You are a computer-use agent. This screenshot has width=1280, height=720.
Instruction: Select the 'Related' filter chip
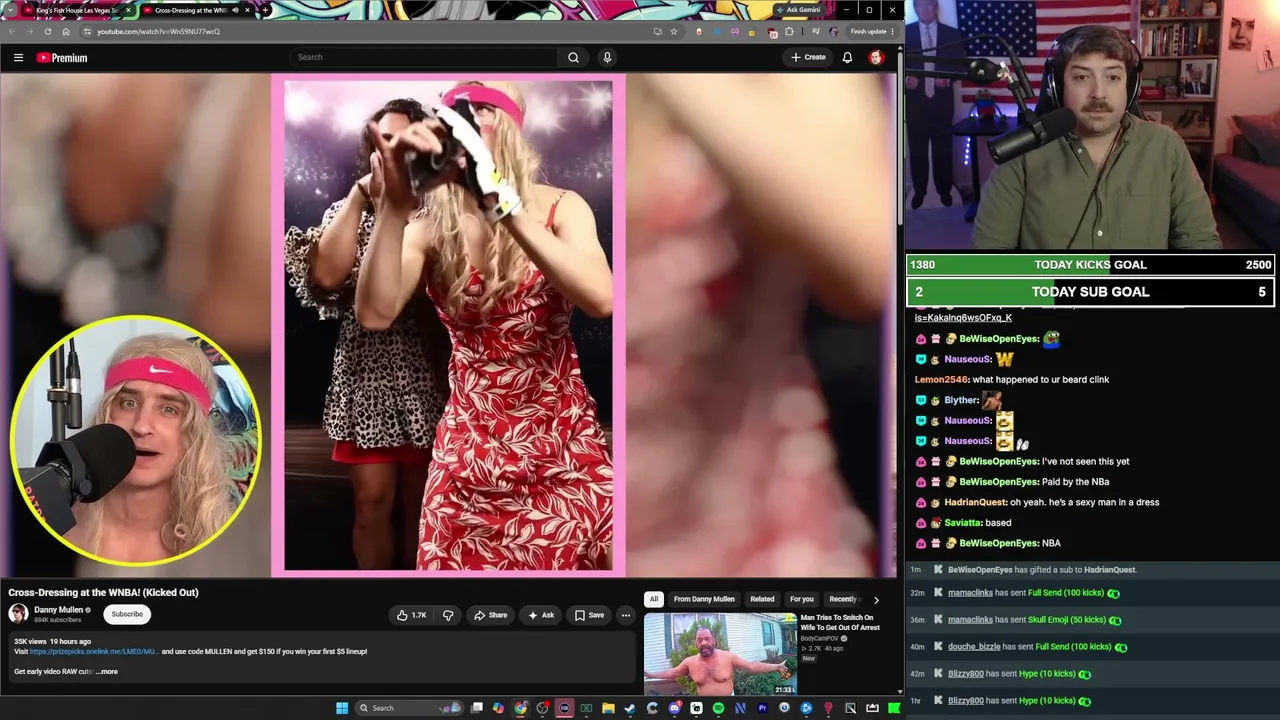762,599
